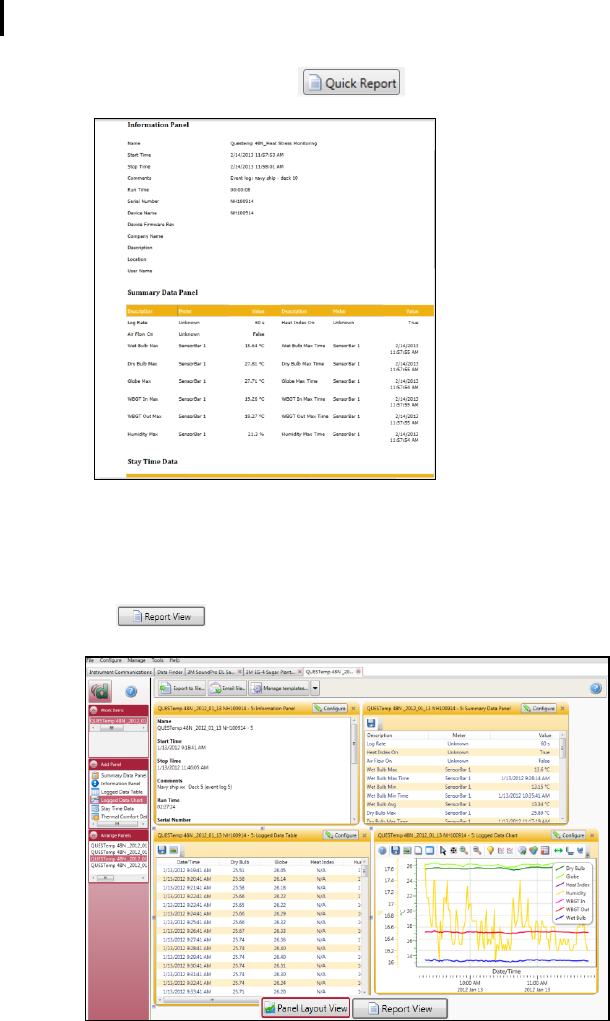Viewport: 610px width, 1021px height.
Task: Open Manage templates button
Action: (x=279, y=688)
